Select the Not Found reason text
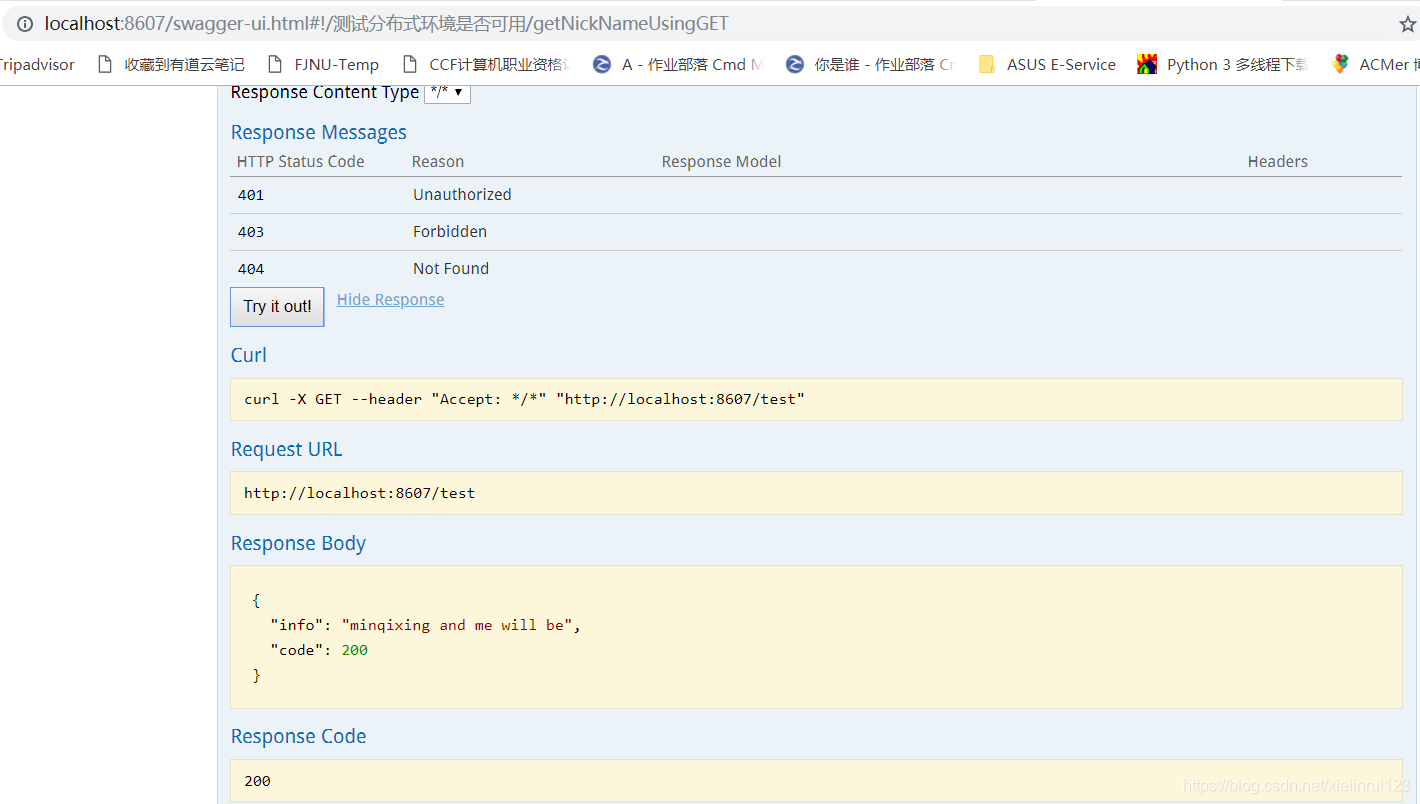This screenshot has width=1420, height=804. point(451,269)
